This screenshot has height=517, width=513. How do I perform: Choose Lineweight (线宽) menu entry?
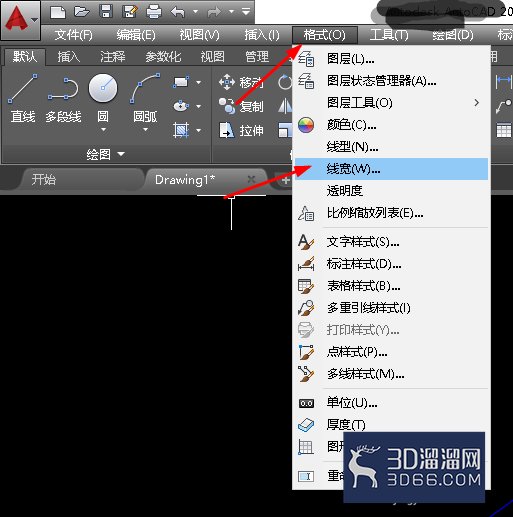pos(391,169)
